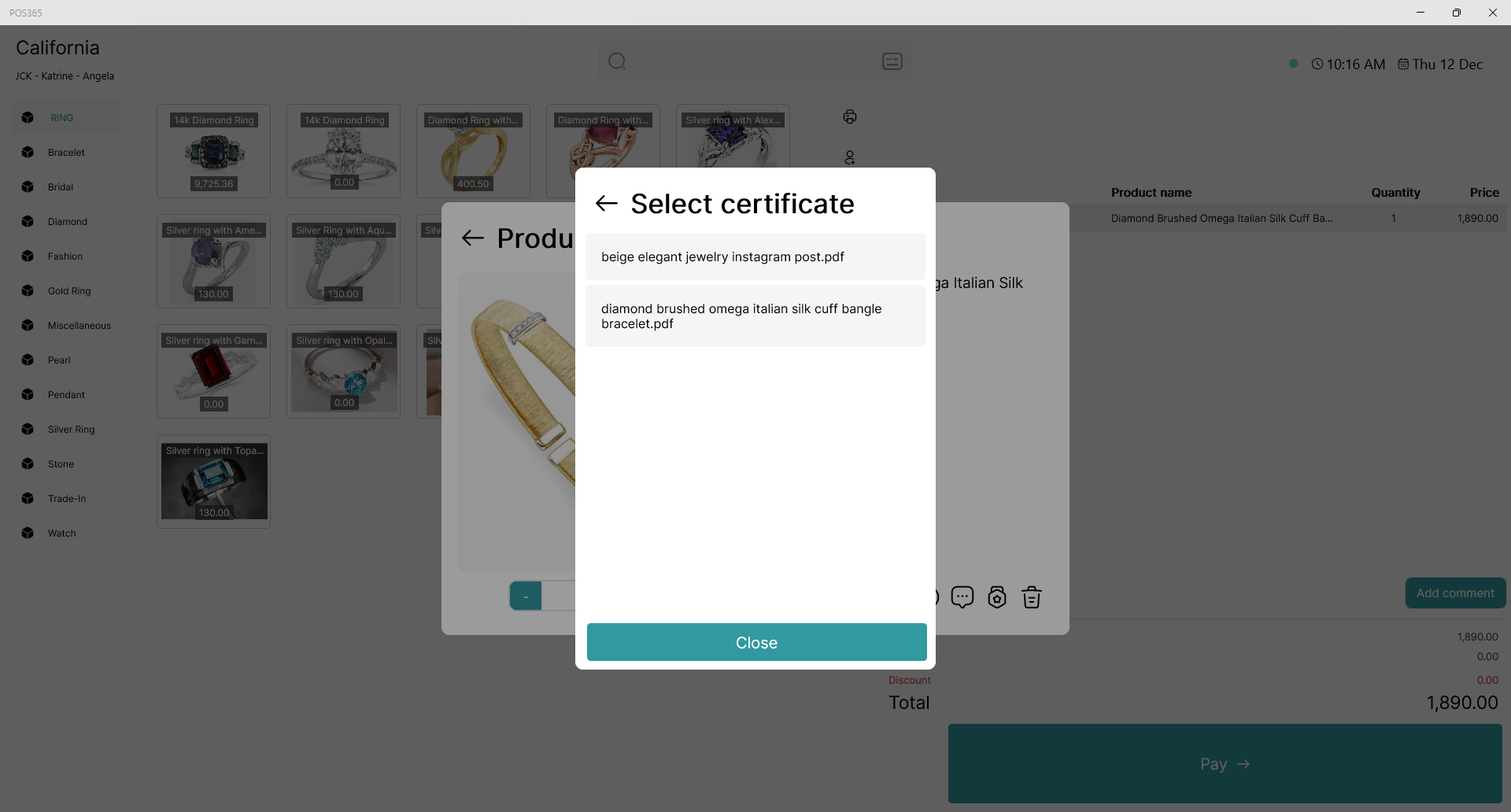Click cube icon beside Watch
The image size is (1511, 812).
tap(28, 533)
